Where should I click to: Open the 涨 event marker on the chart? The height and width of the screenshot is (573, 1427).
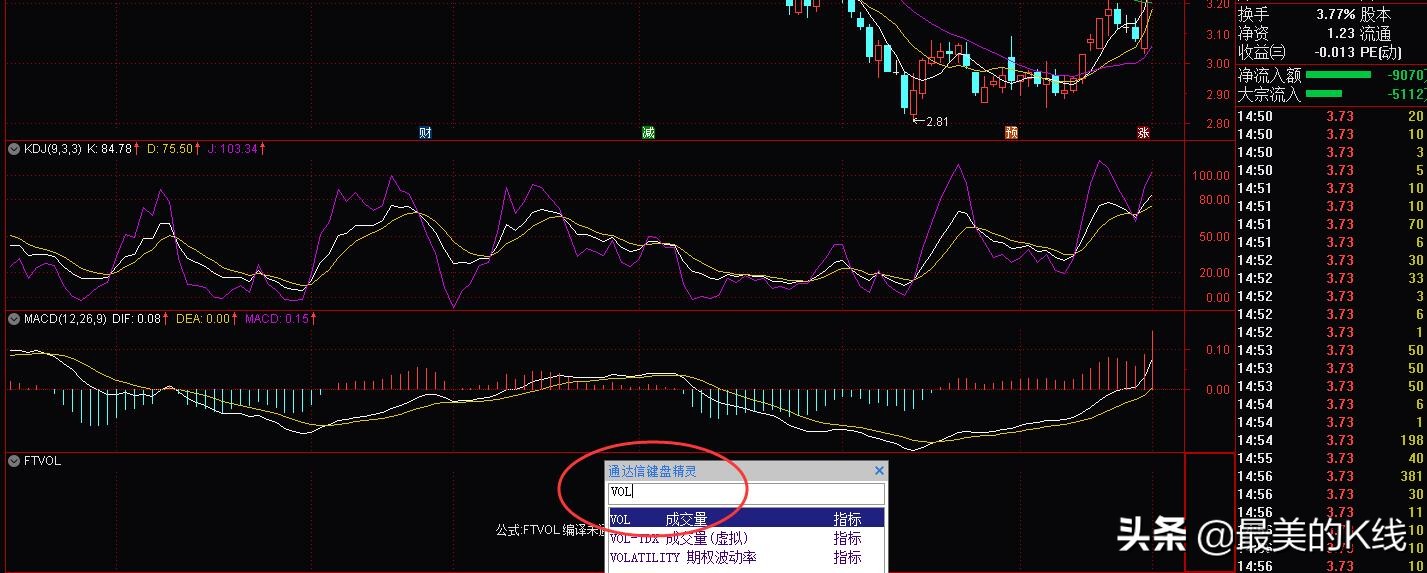1143,132
